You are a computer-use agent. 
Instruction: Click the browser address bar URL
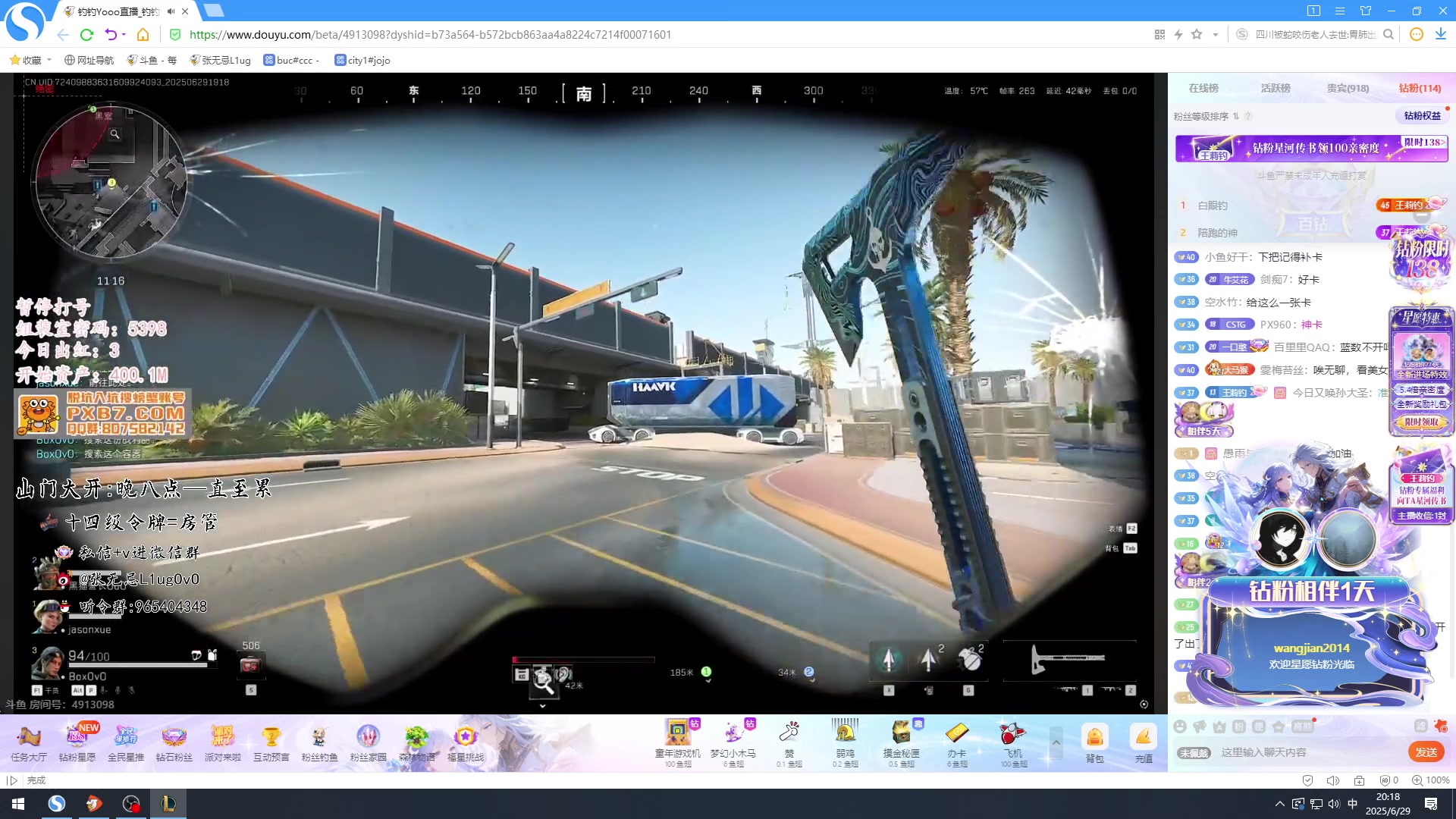[x=430, y=34]
